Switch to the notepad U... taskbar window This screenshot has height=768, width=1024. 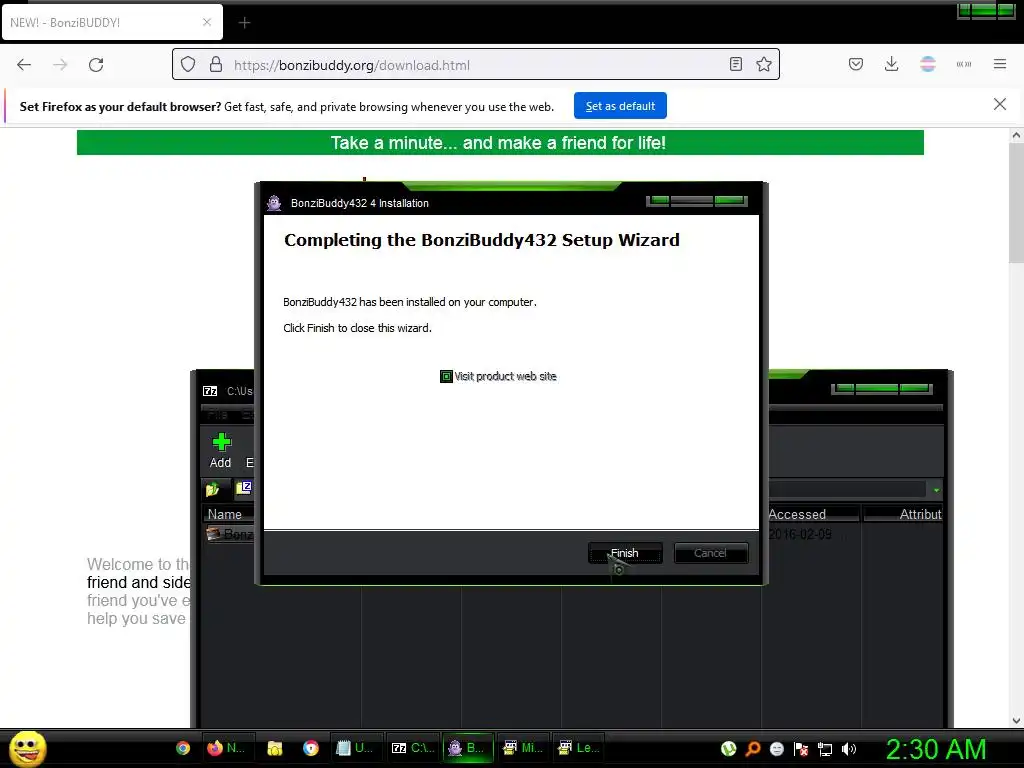point(355,748)
